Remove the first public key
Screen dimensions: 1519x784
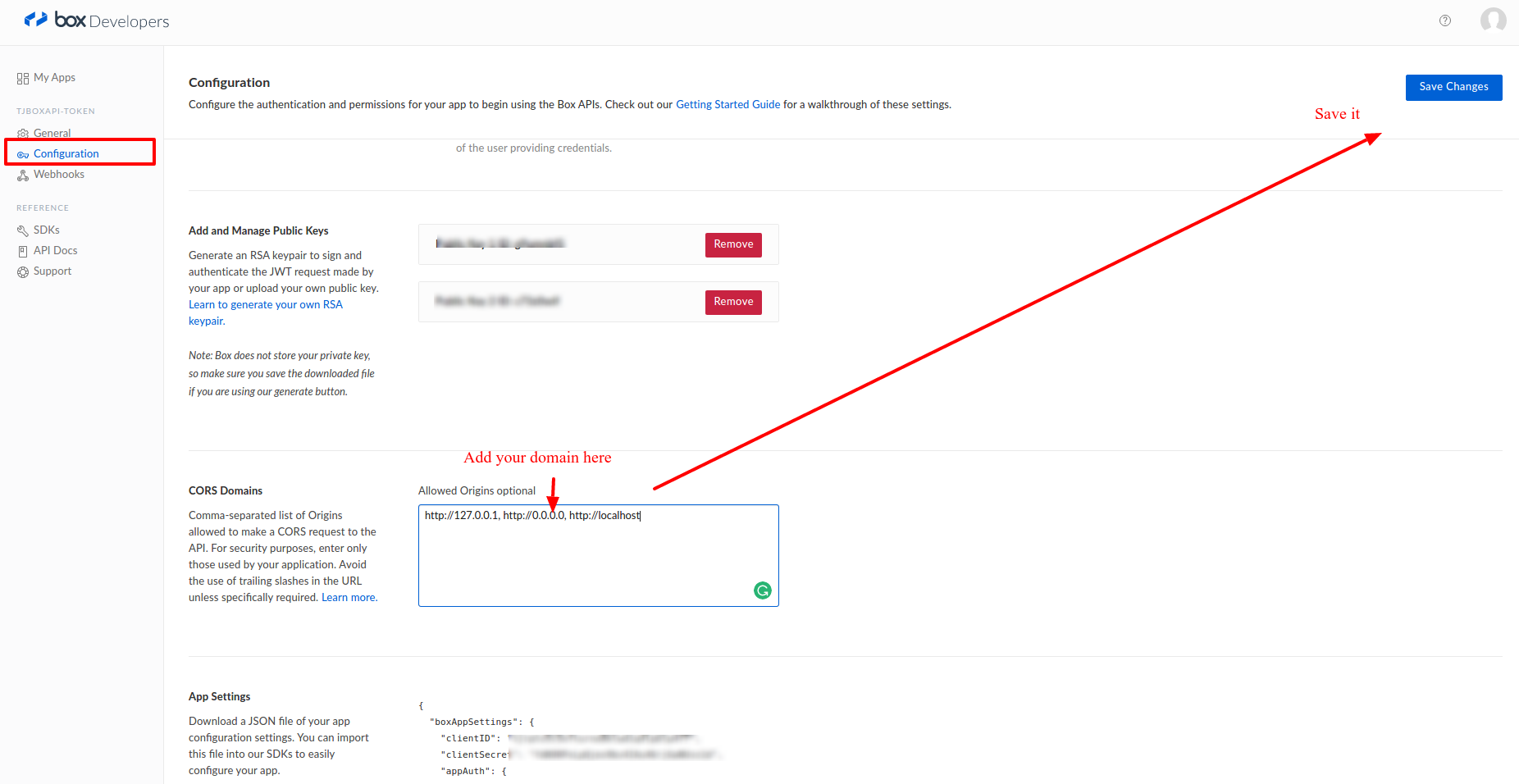point(732,244)
